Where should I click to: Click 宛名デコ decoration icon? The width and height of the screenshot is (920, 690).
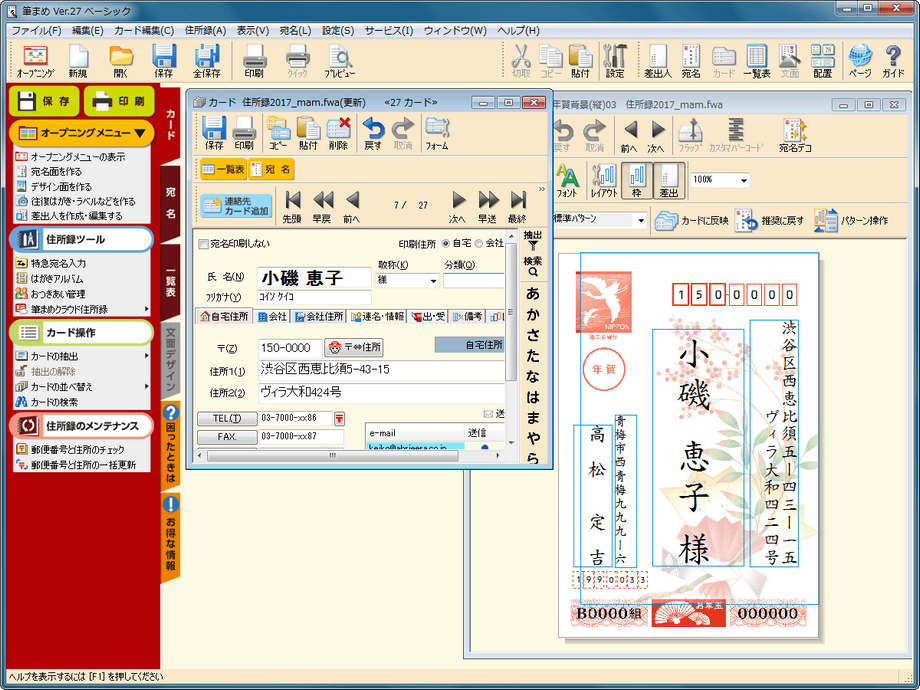(x=795, y=135)
